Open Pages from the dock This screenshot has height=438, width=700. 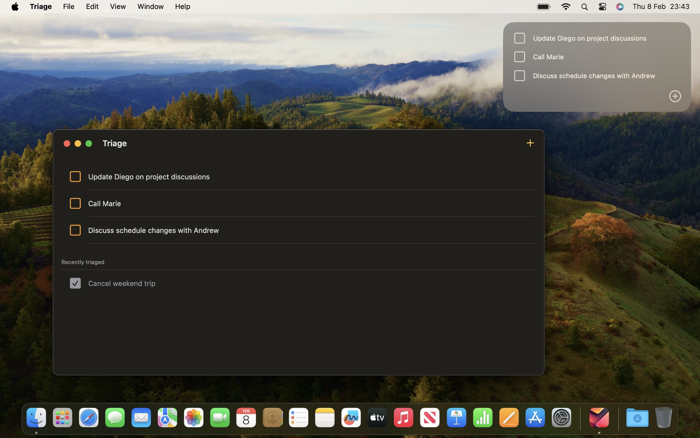tap(509, 418)
